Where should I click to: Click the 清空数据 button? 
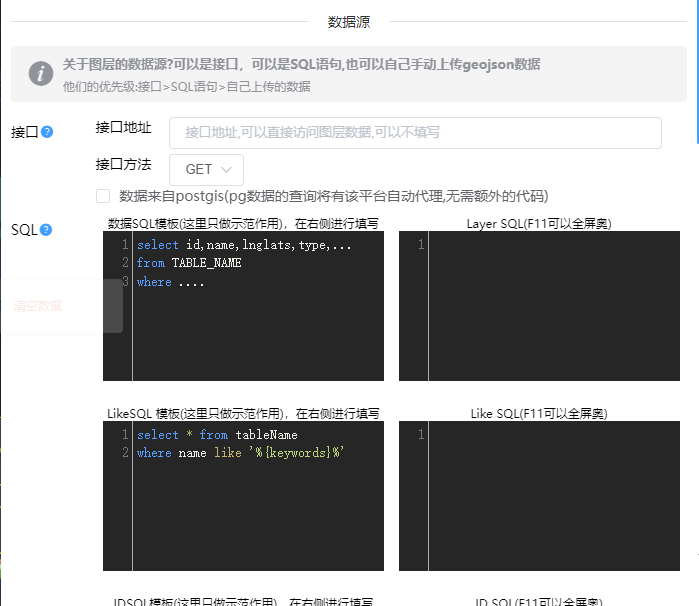click(x=38, y=306)
